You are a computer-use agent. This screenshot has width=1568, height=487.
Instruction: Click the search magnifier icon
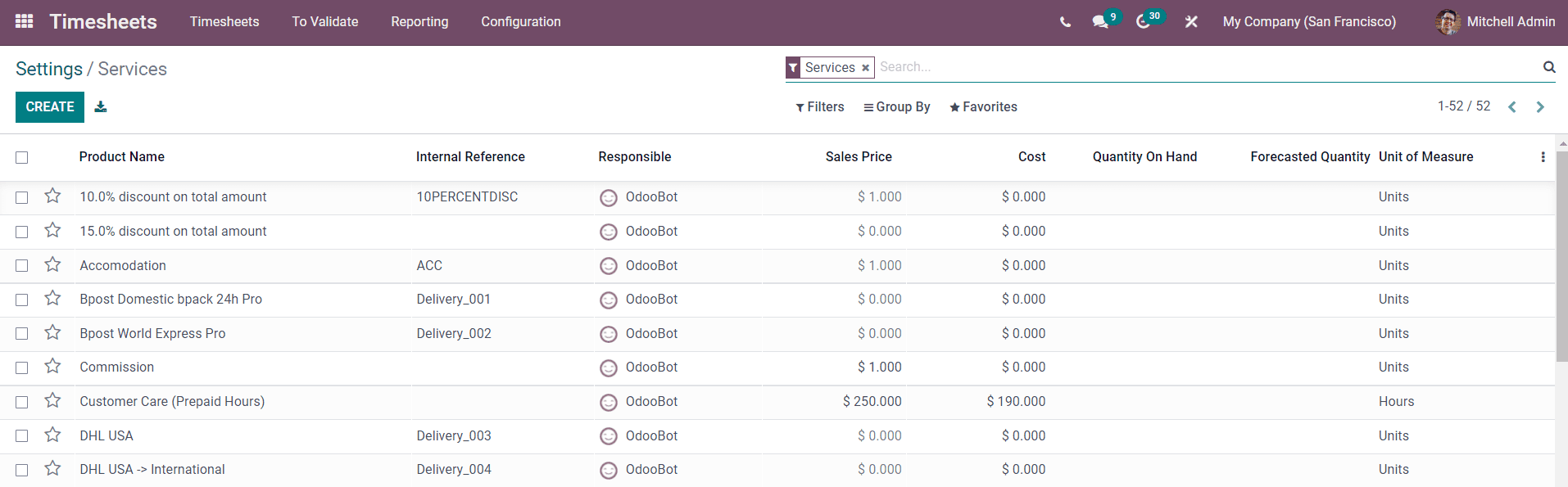coord(1549,67)
